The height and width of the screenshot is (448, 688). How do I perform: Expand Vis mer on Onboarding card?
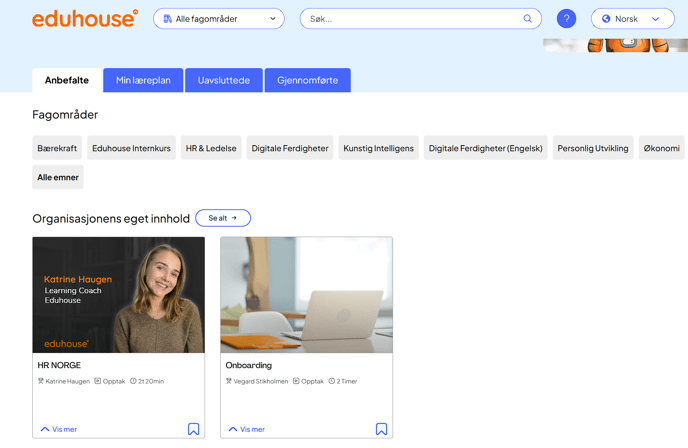247,429
